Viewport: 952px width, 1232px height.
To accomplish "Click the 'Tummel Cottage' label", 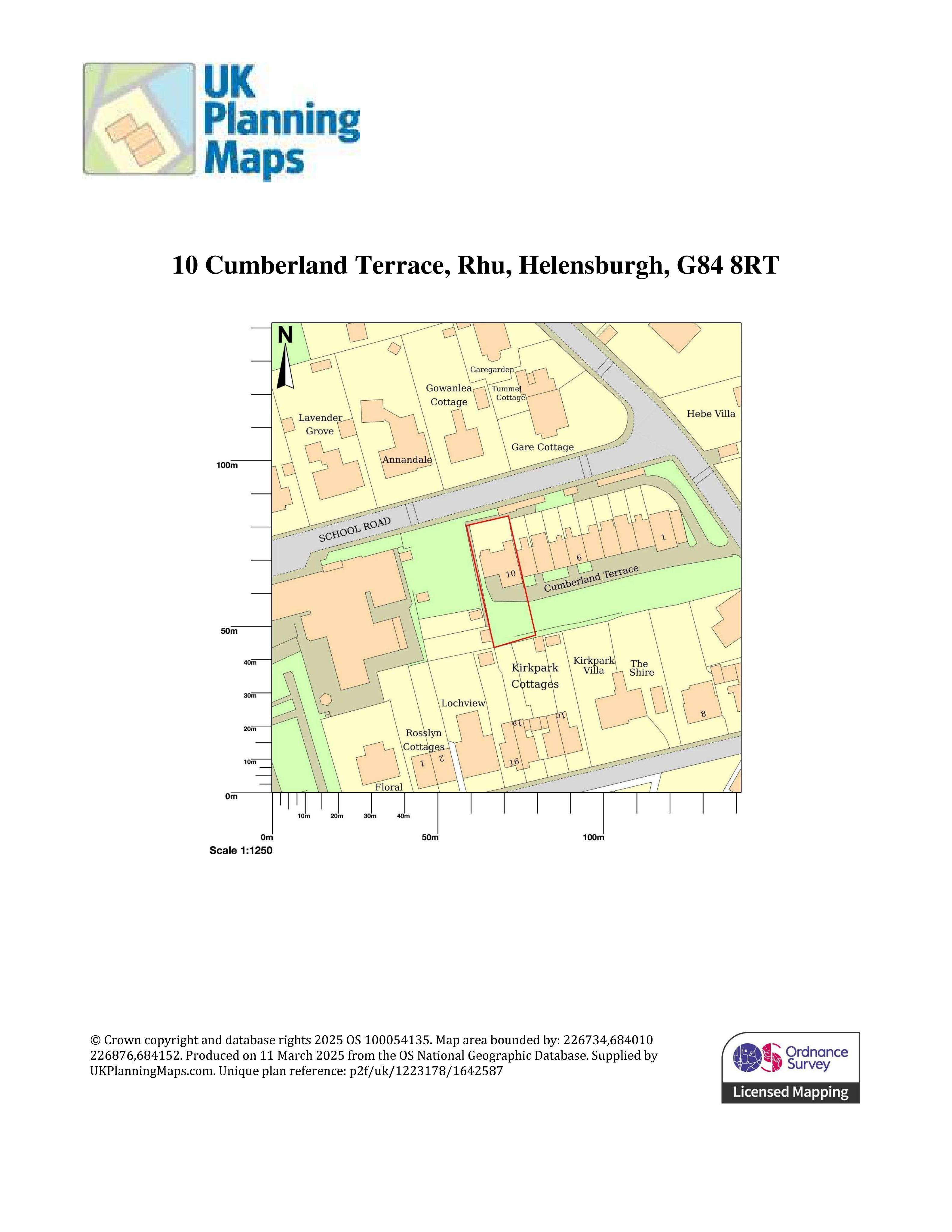I will point(508,393).
